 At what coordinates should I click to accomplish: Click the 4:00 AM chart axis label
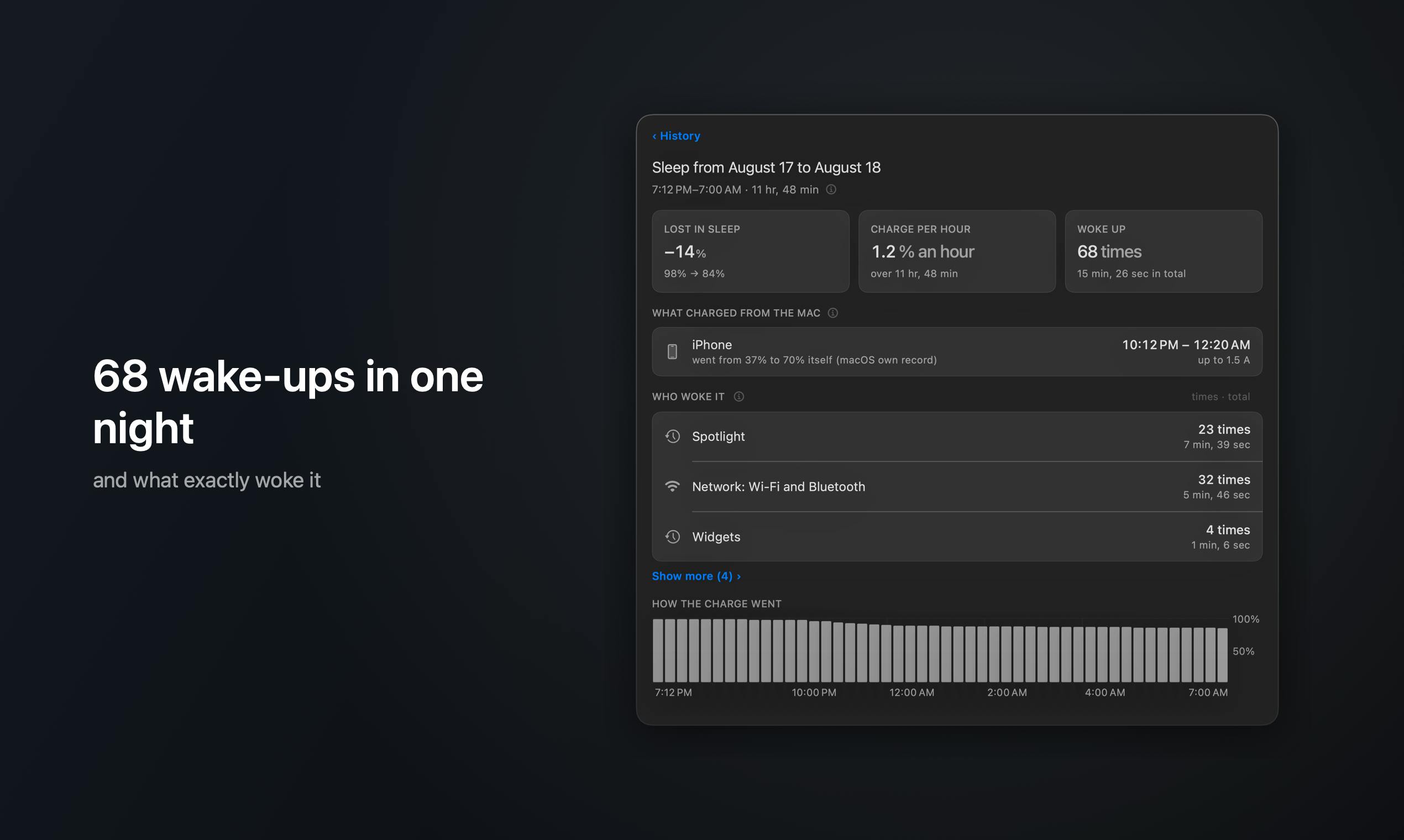click(1104, 692)
